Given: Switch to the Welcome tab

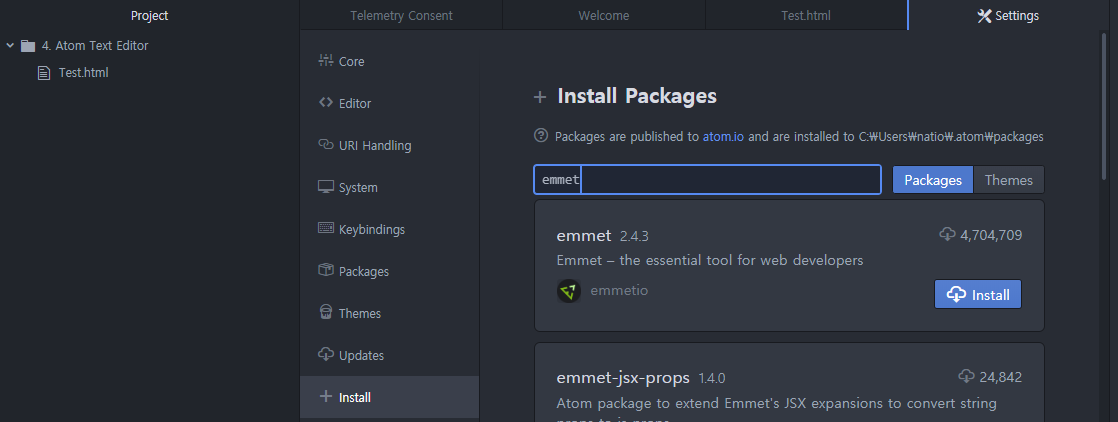Looking at the screenshot, I should click(x=604, y=16).
